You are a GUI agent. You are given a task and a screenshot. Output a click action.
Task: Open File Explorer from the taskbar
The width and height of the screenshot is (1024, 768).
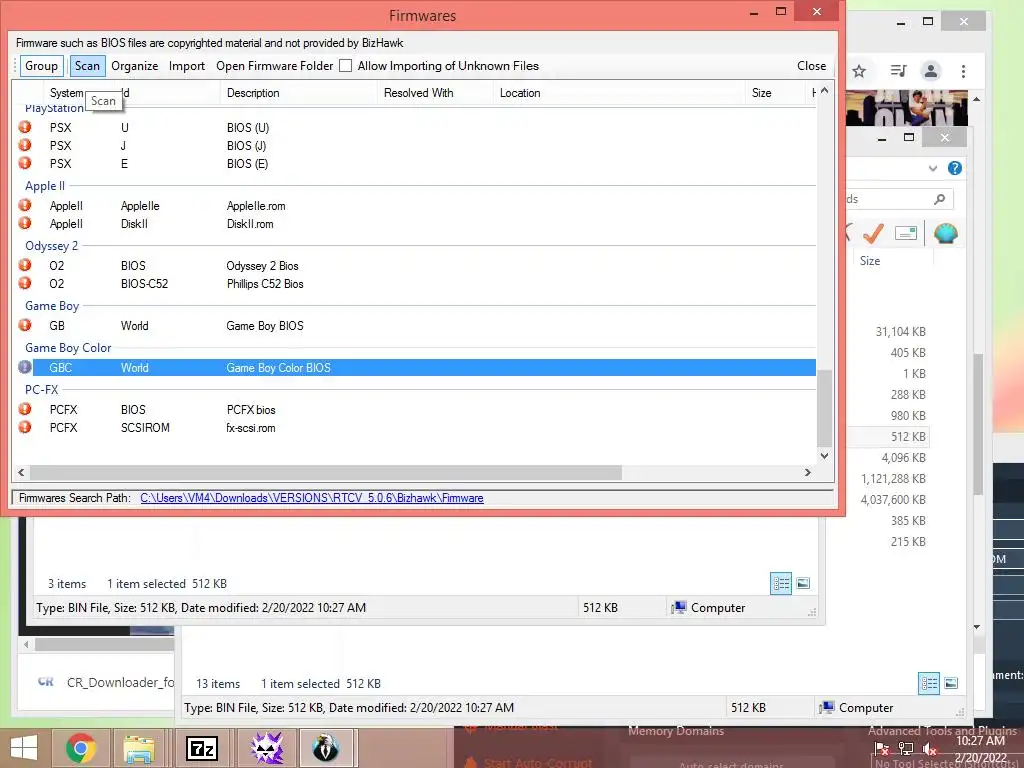(139, 748)
